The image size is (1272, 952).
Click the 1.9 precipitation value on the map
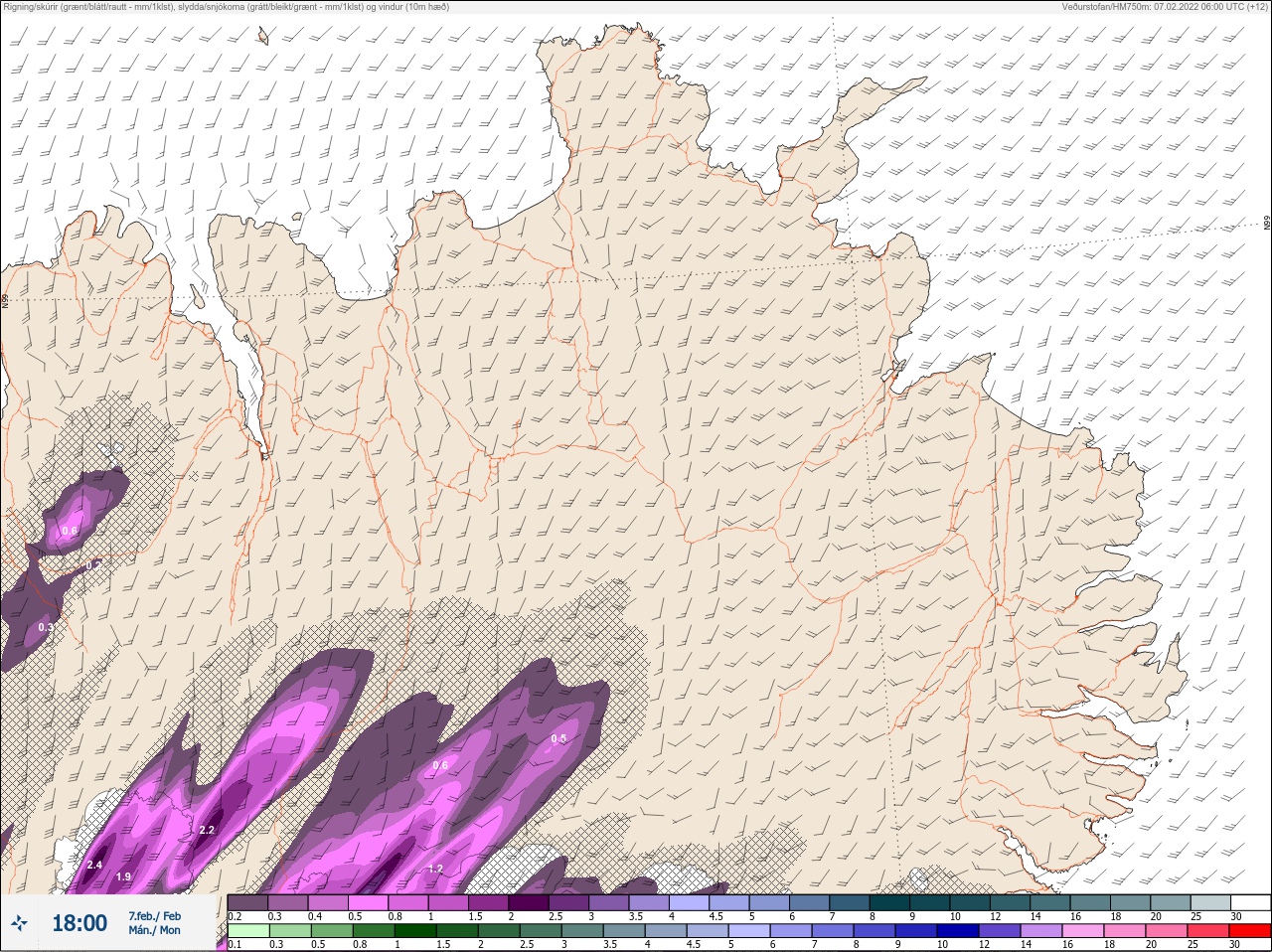tap(123, 875)
